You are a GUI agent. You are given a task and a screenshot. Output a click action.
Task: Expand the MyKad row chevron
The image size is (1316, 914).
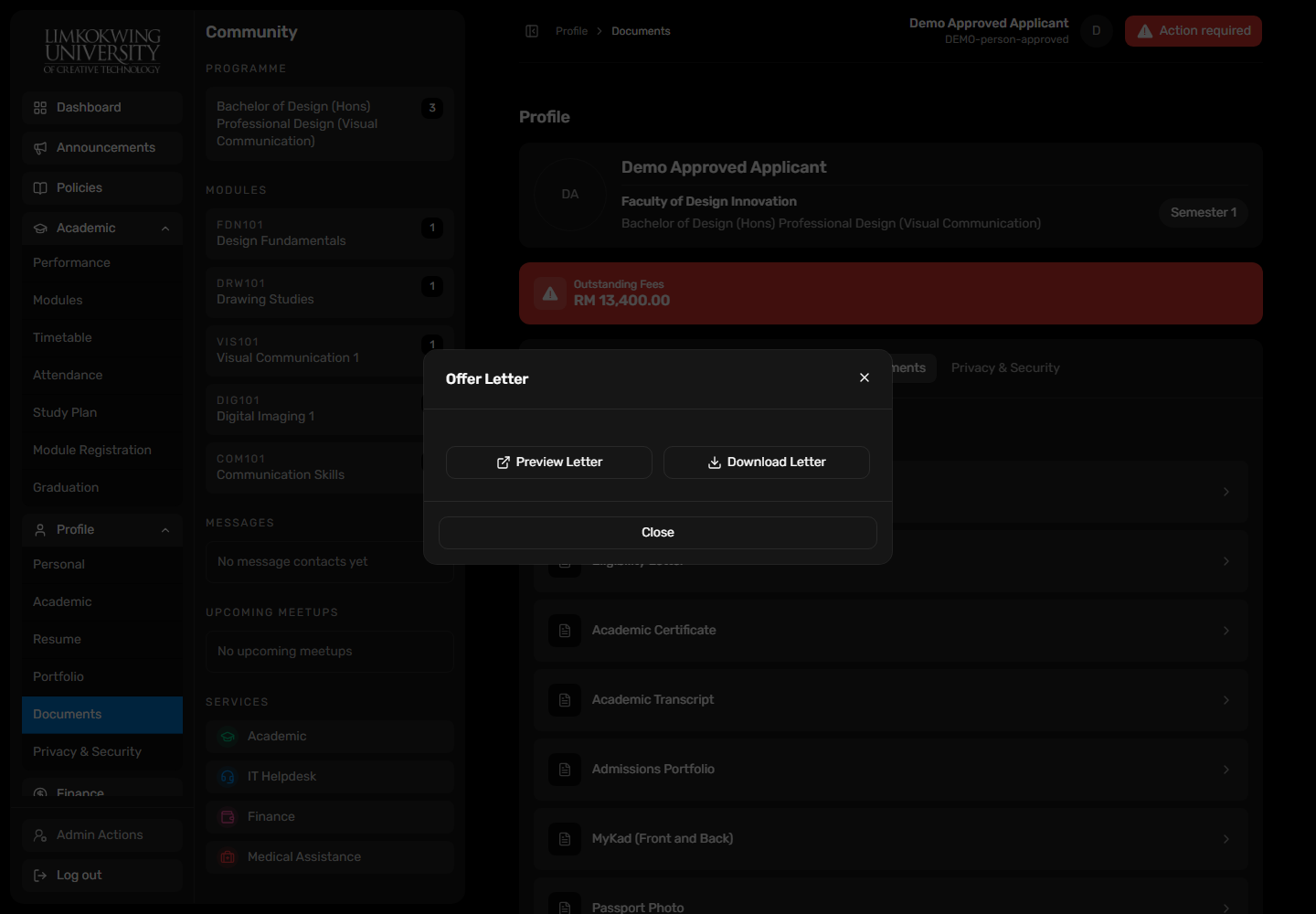pos(1226,839)
